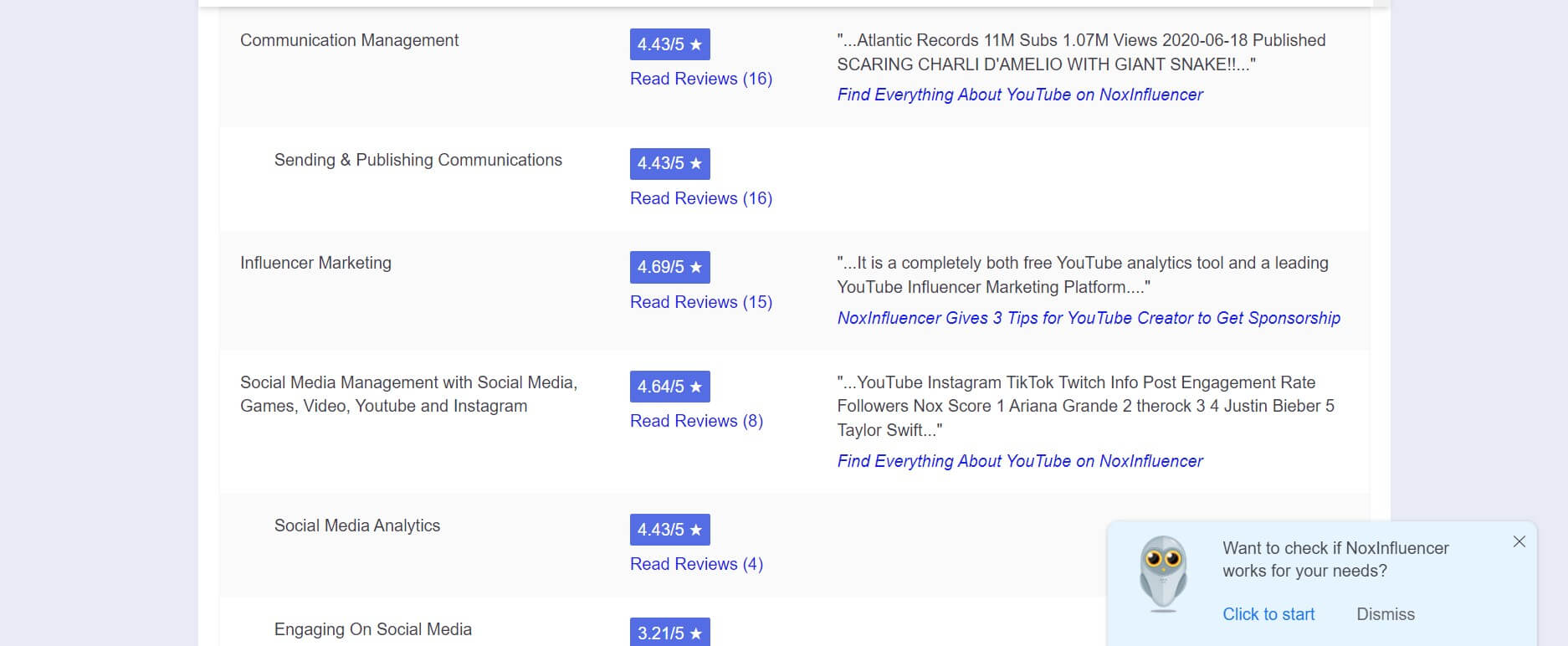Open Read Reviews (15) for Influencer Marketing
Viewport: 1568px width, 646px height.
701,302
